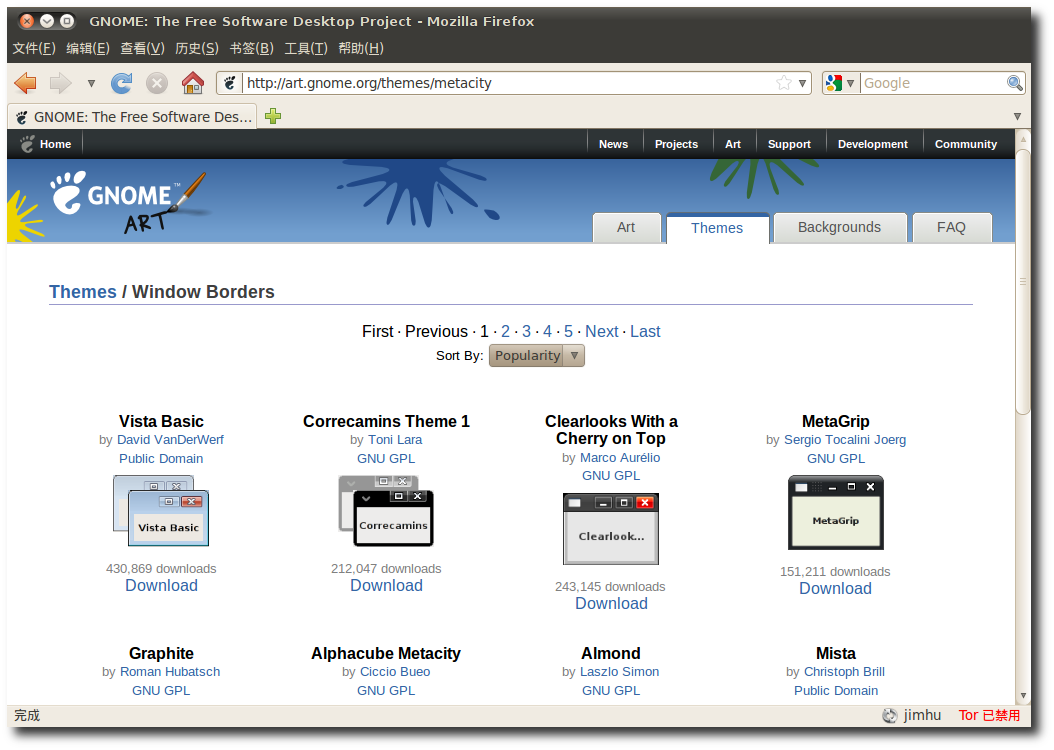Click the Correcamins theme preview thumbnail

tap(386, 511)
